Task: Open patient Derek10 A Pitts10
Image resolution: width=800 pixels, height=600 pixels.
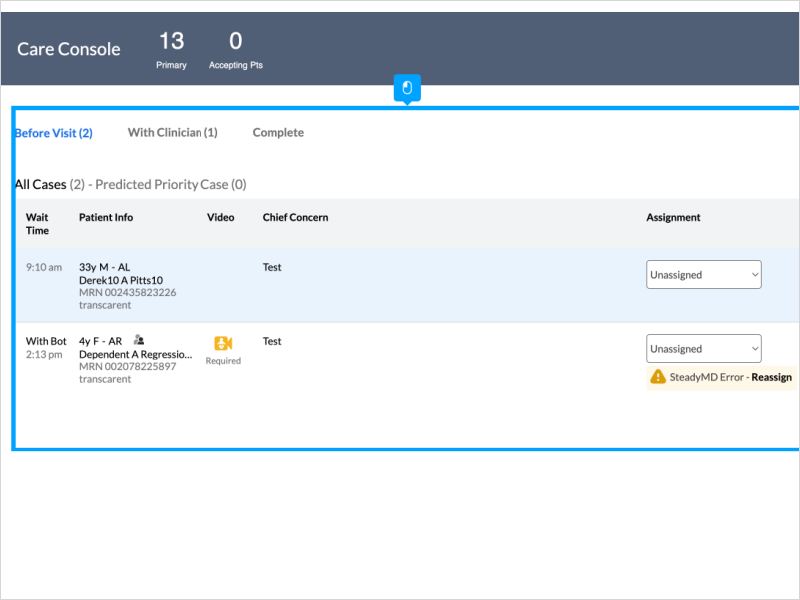Action: [x=120, y=280]
